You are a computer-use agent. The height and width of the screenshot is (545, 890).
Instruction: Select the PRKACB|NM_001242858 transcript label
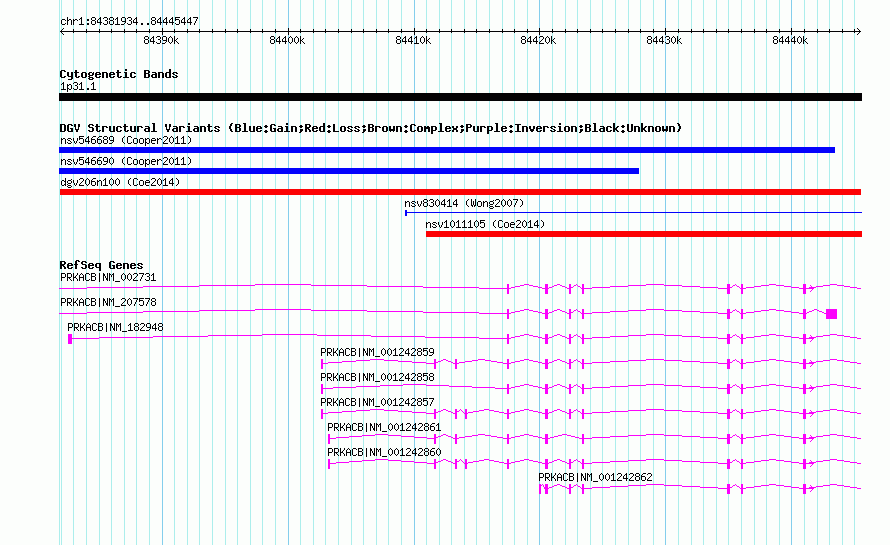tap(377, 378)
